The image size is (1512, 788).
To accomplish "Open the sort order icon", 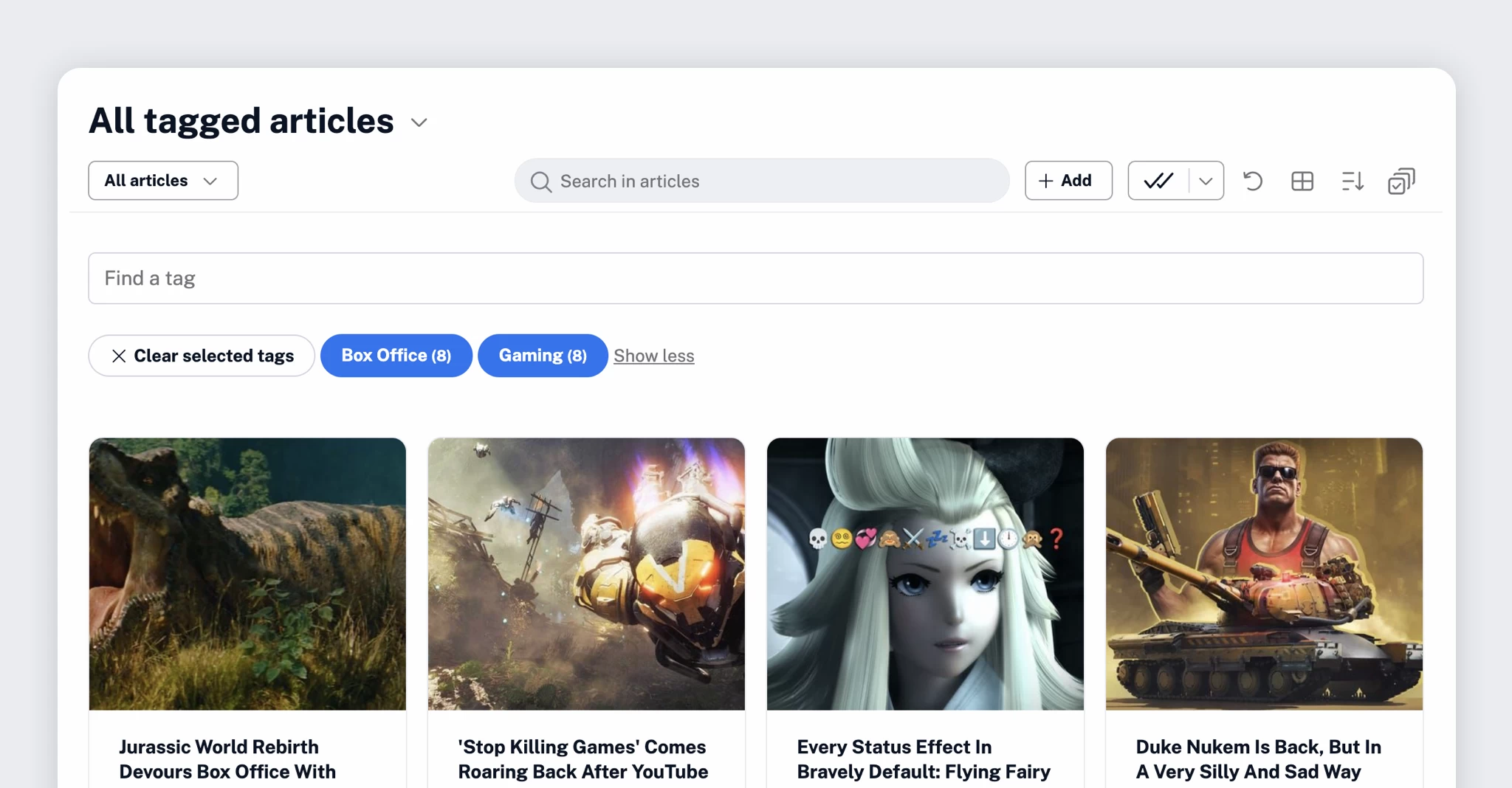I will point(1352,181).
